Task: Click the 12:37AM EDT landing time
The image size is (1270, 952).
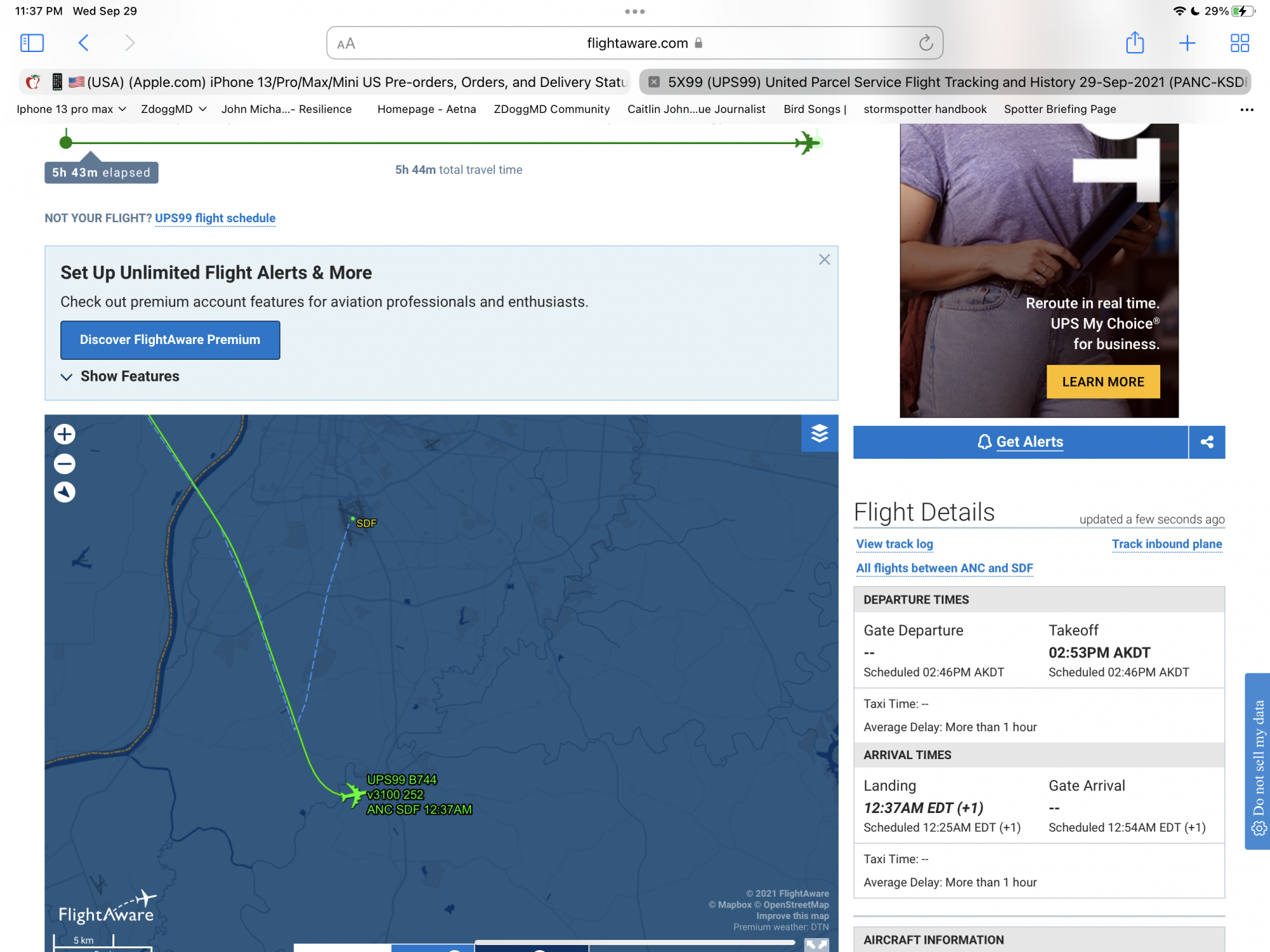Action: (x=923, y=808)
